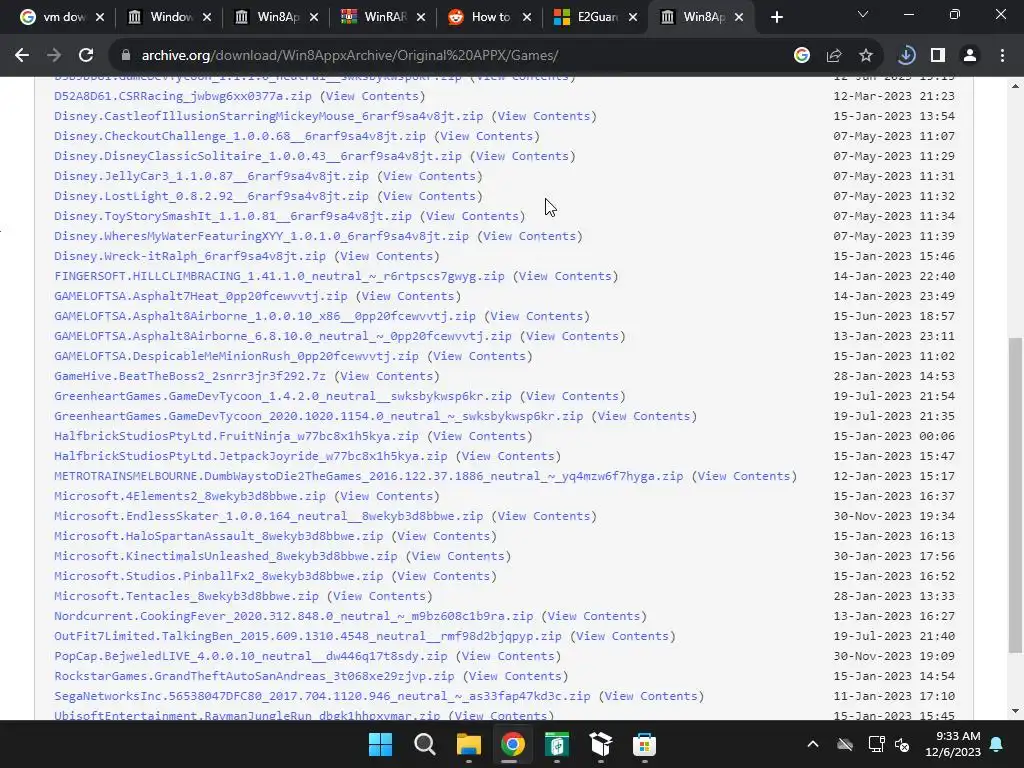View Contents of Disney.CheckoutChallenge zip
This screenshot has width=1024, height=768.
pyautogui.click(x=487, y=136)
